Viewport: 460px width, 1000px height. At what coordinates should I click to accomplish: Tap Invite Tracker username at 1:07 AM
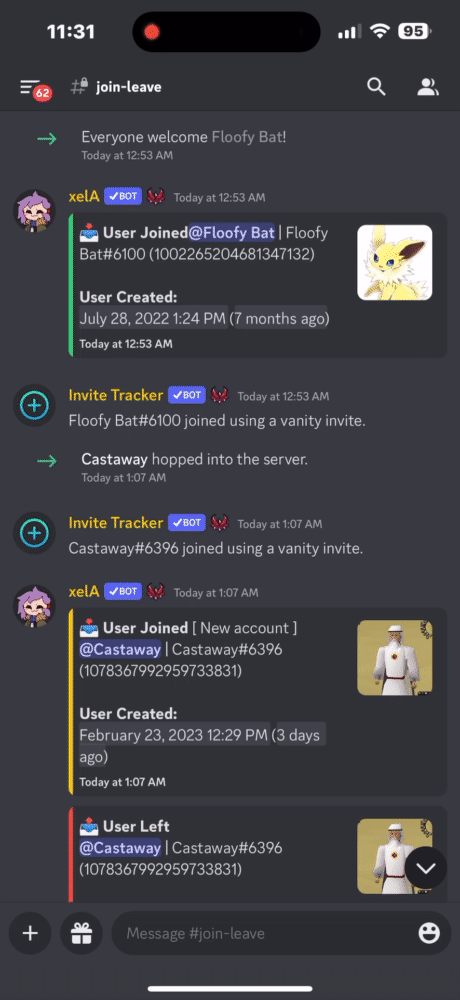(116, 523)
